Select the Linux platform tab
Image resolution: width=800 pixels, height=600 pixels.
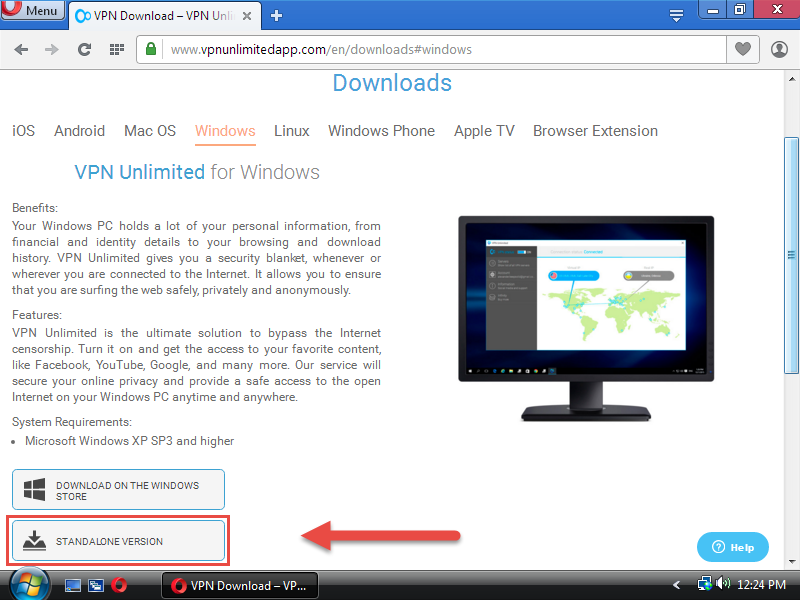click(x=292, y=131)
